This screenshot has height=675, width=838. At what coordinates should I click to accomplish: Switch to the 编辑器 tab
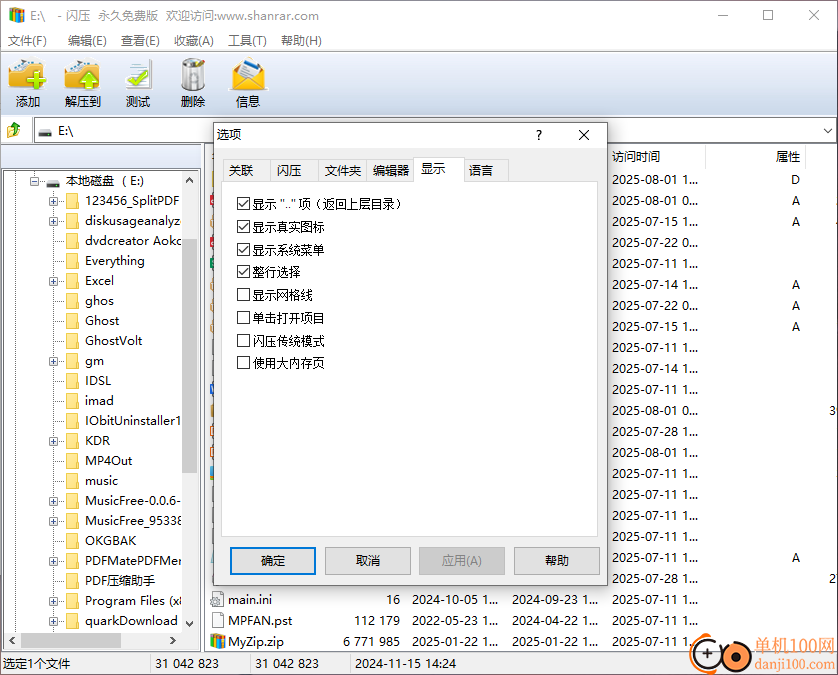[x=391, y=170]
